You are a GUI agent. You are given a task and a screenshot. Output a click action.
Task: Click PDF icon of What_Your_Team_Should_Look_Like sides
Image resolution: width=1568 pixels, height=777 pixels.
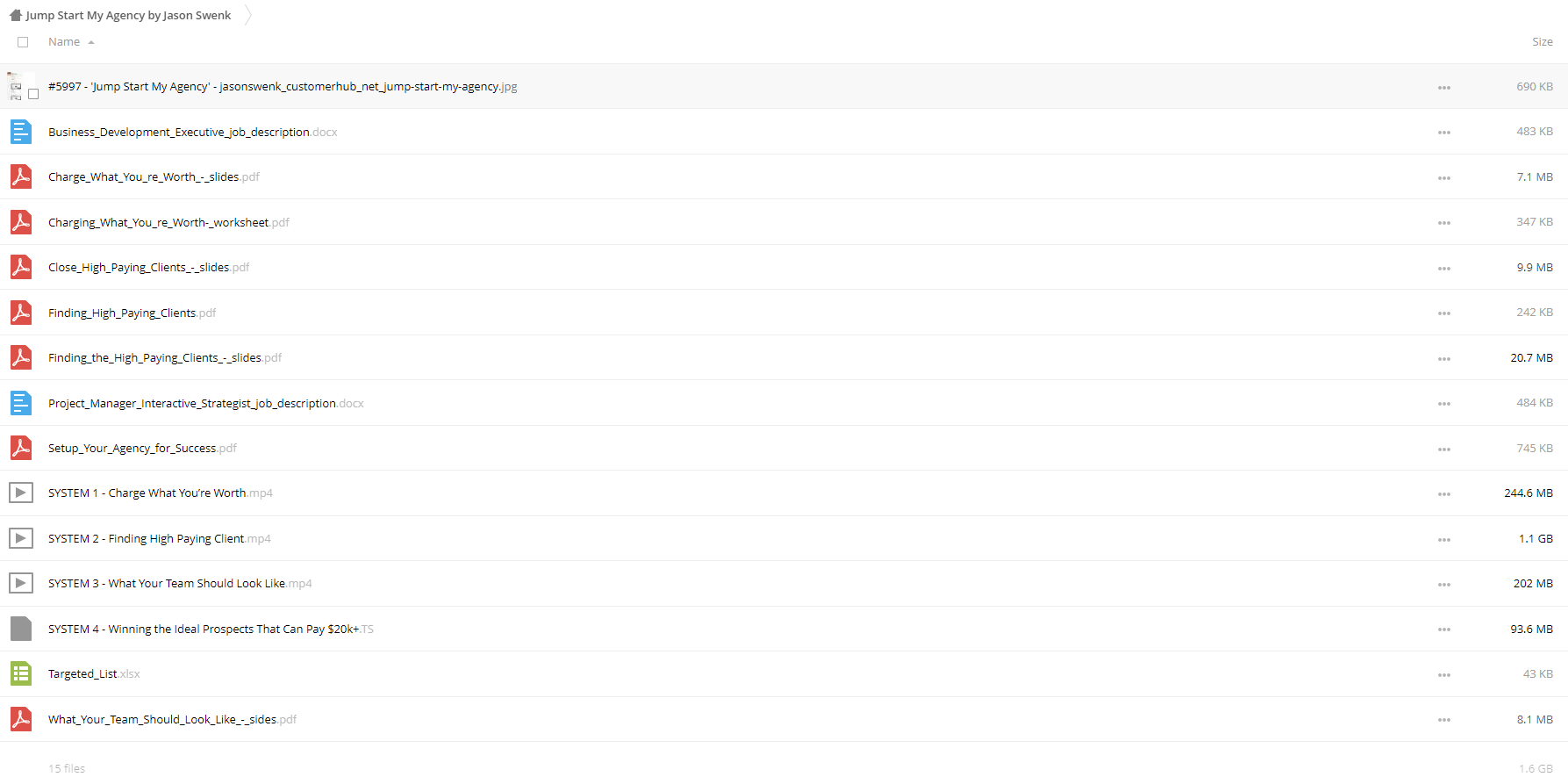tap(21, 719)
